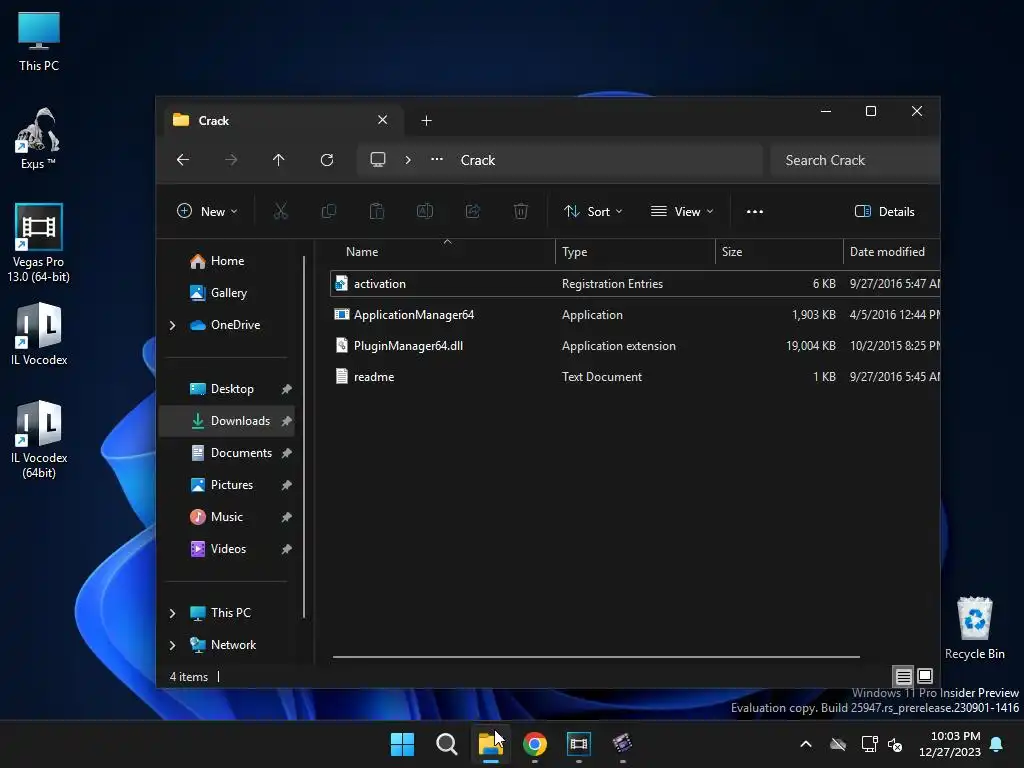The height and width of the screenshot is (768, 1024).
Task: Open the New dropdown menu
Action: tap(207, 212)
